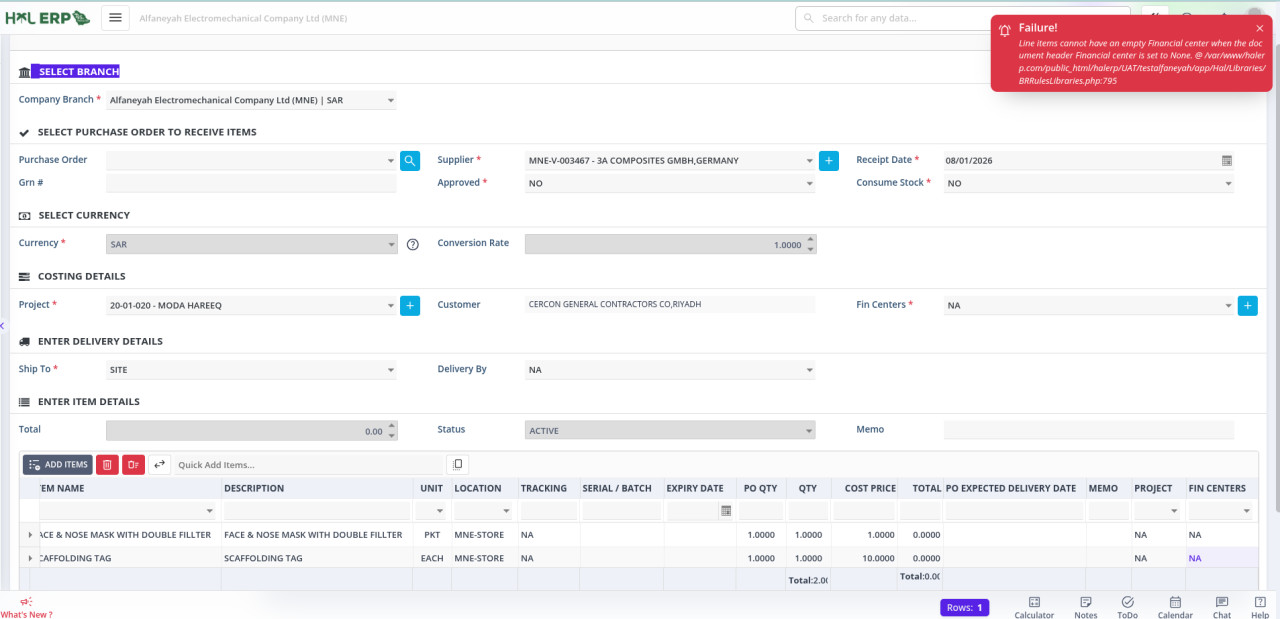1280x619 pixels.
Task: Click the red delete row trash icon
Action: click(x=107, y=465)
